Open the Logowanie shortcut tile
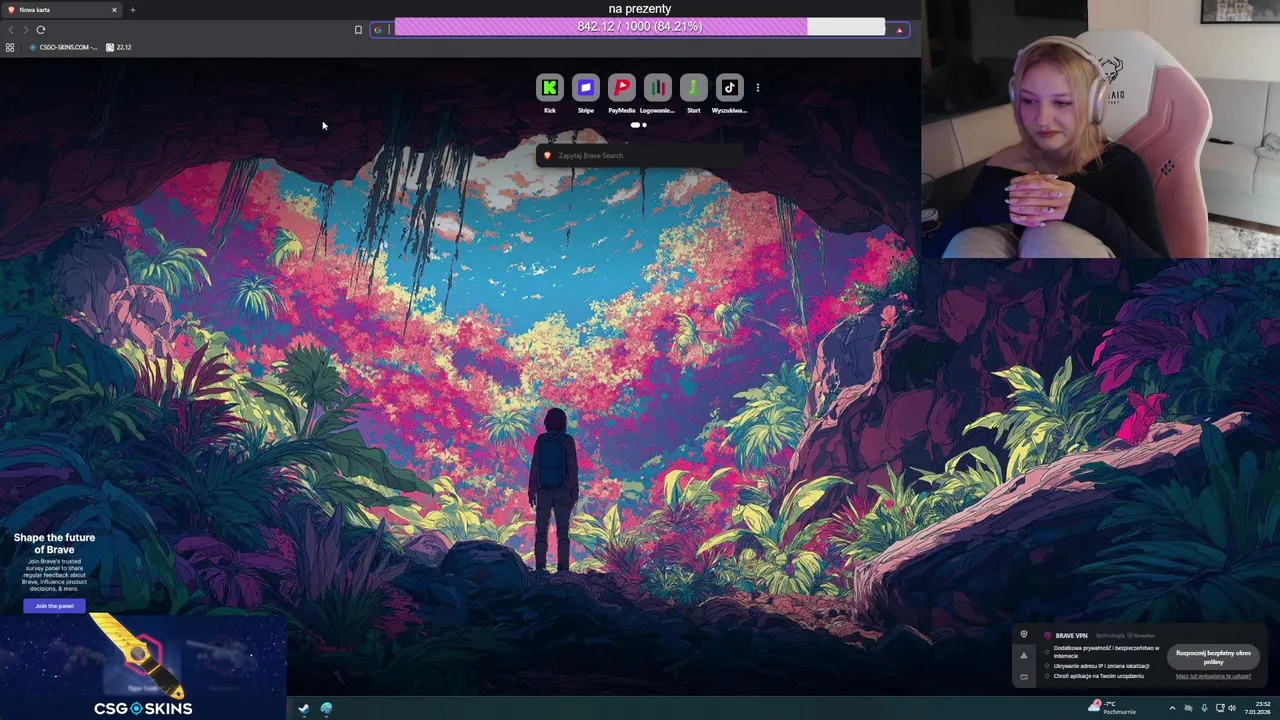 click(657, 88)
